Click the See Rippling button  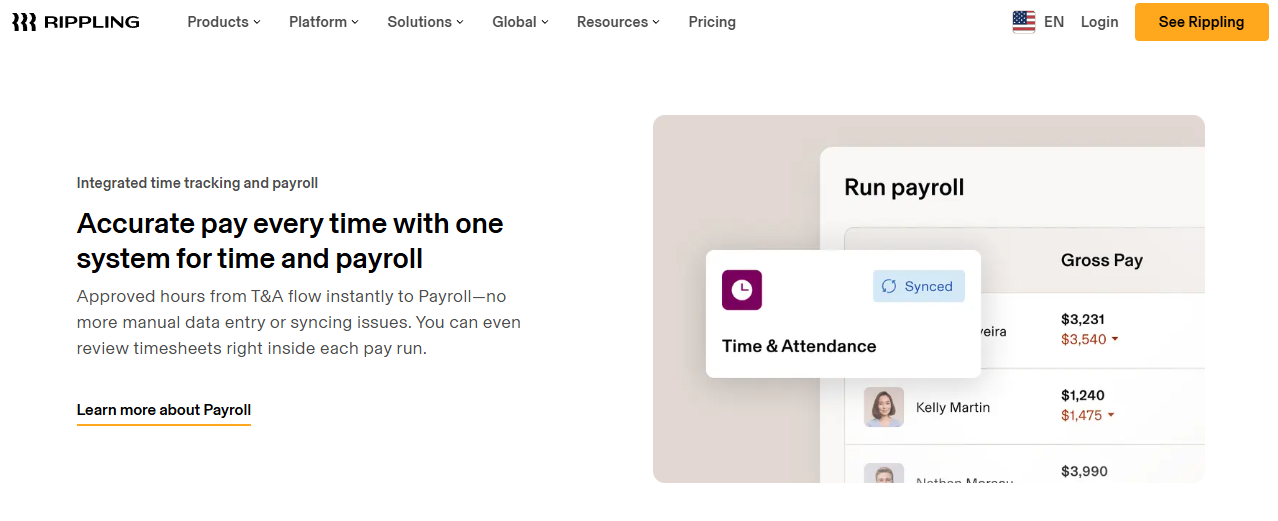click(x=1201, y=22)
